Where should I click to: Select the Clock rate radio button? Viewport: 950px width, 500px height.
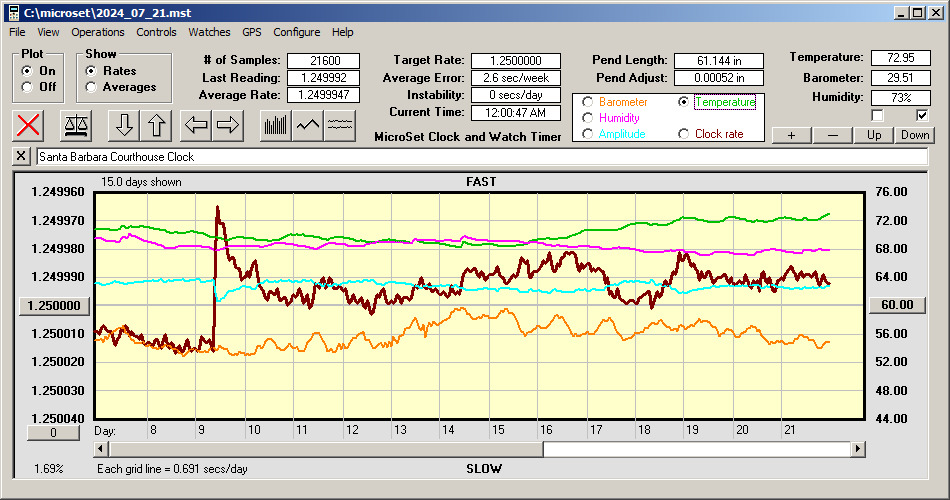[x=684, y=134]
